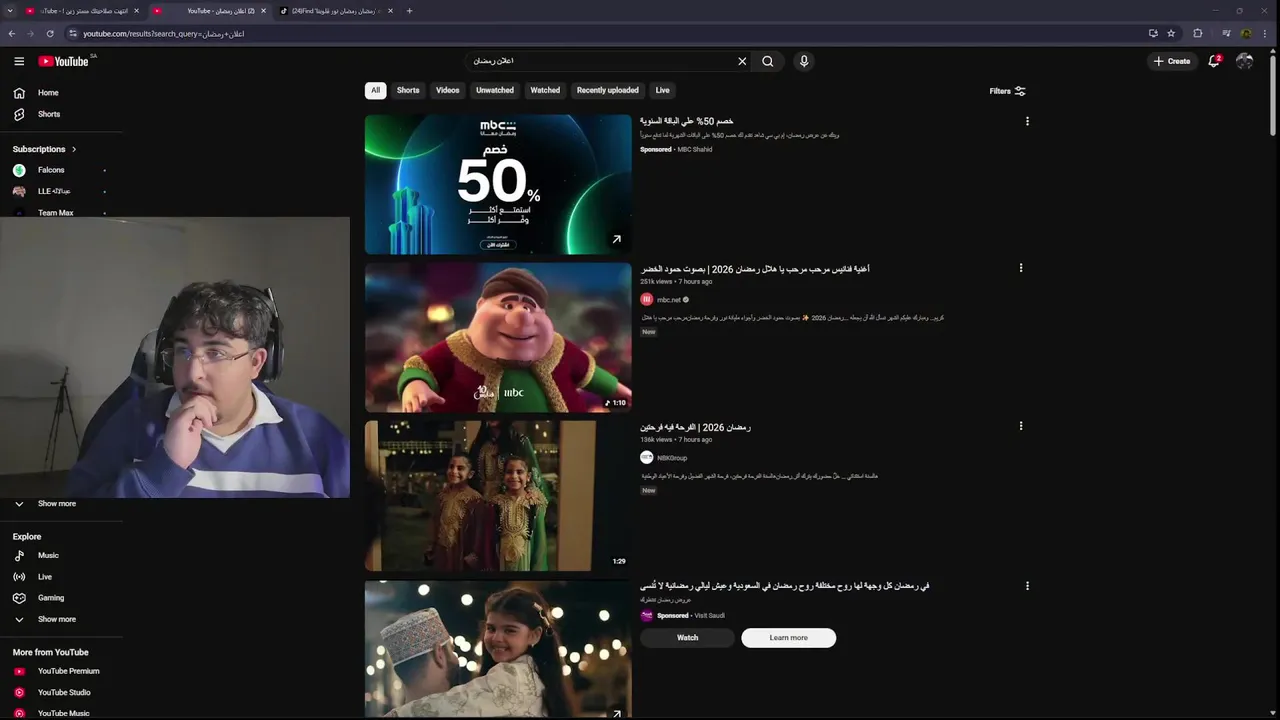Expand the Subscriptions section chevron

[74, 149]
